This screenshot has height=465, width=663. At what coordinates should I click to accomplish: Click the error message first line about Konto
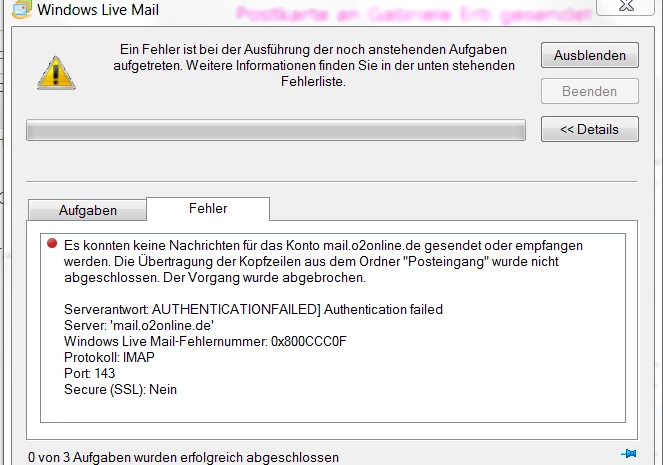(323, 245)
